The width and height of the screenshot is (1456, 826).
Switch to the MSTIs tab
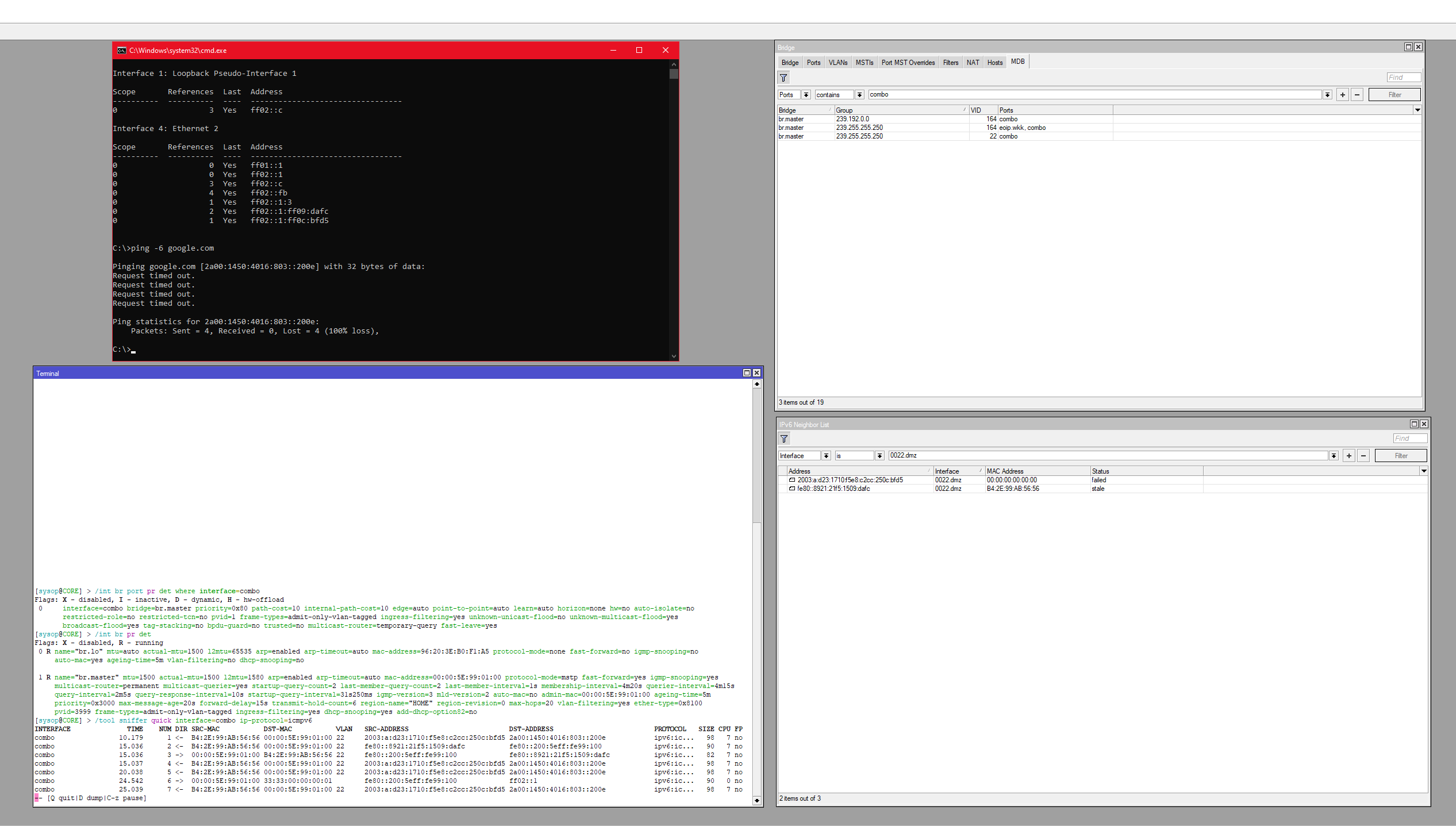864,63
